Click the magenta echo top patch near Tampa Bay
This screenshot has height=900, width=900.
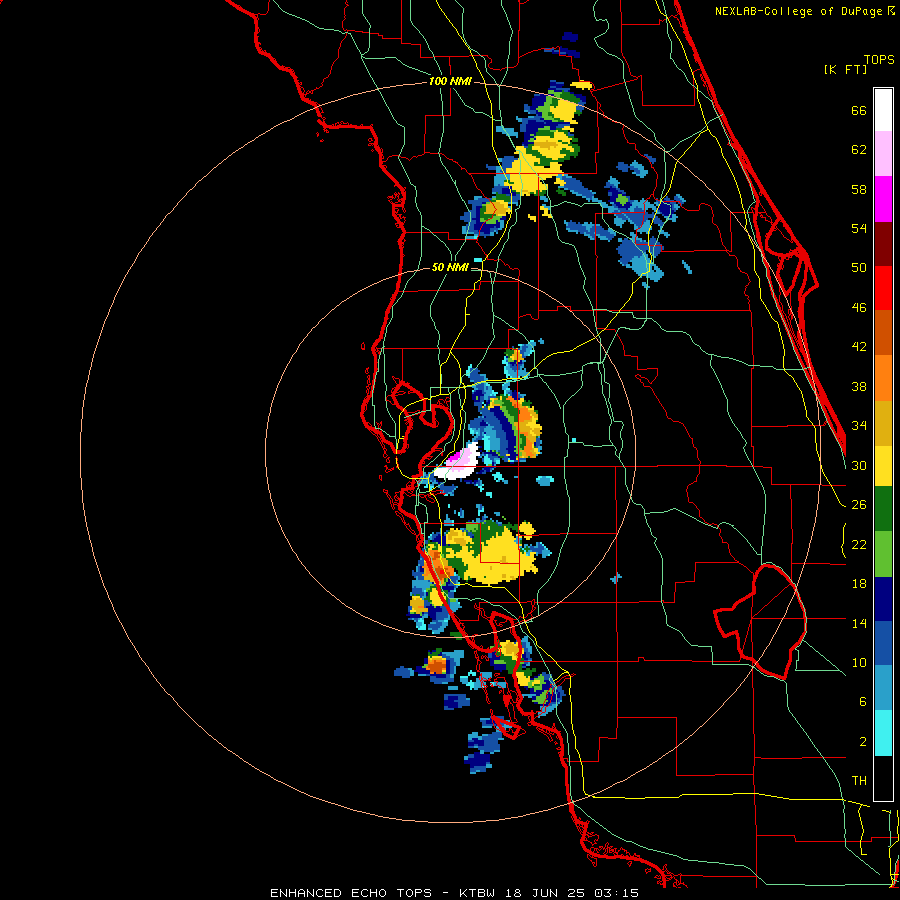457,457
